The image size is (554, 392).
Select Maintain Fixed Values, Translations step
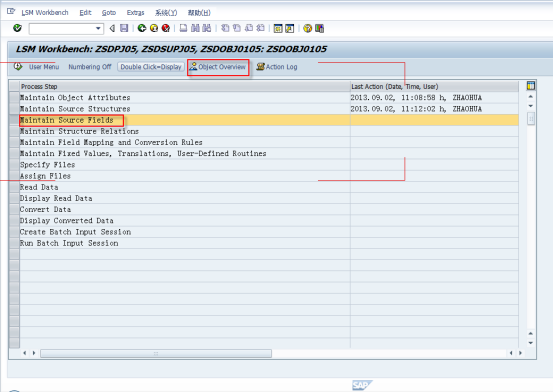pyautogui.click(x=184, y=153)
